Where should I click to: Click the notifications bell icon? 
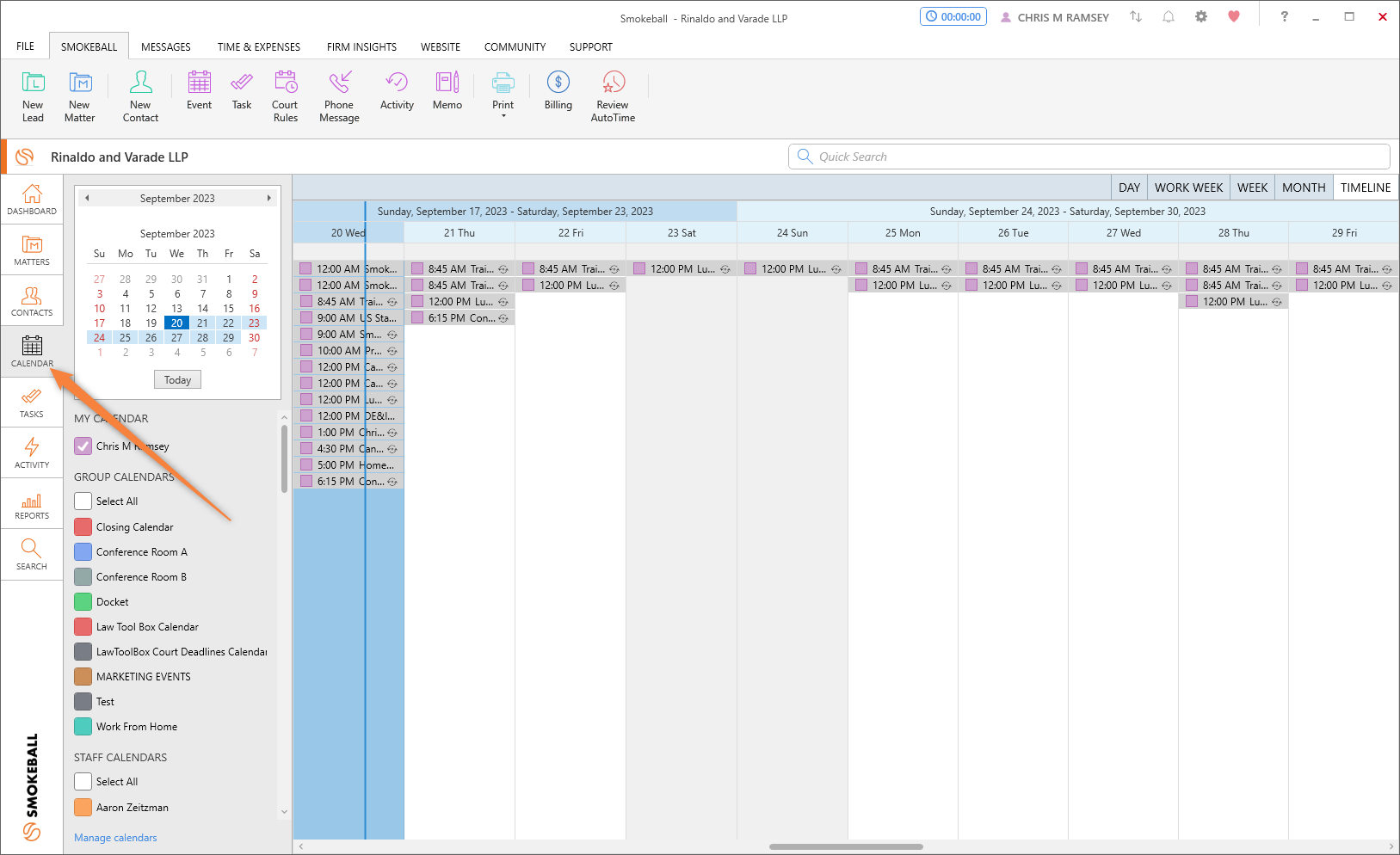click(1169, 17)
